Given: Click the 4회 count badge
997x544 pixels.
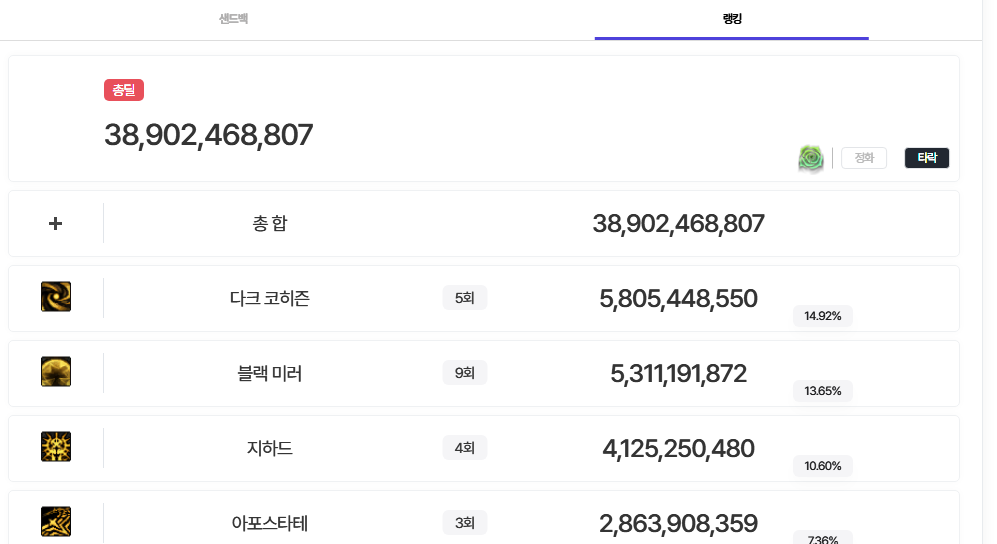Looking at the screenshot, I should 465,448.
